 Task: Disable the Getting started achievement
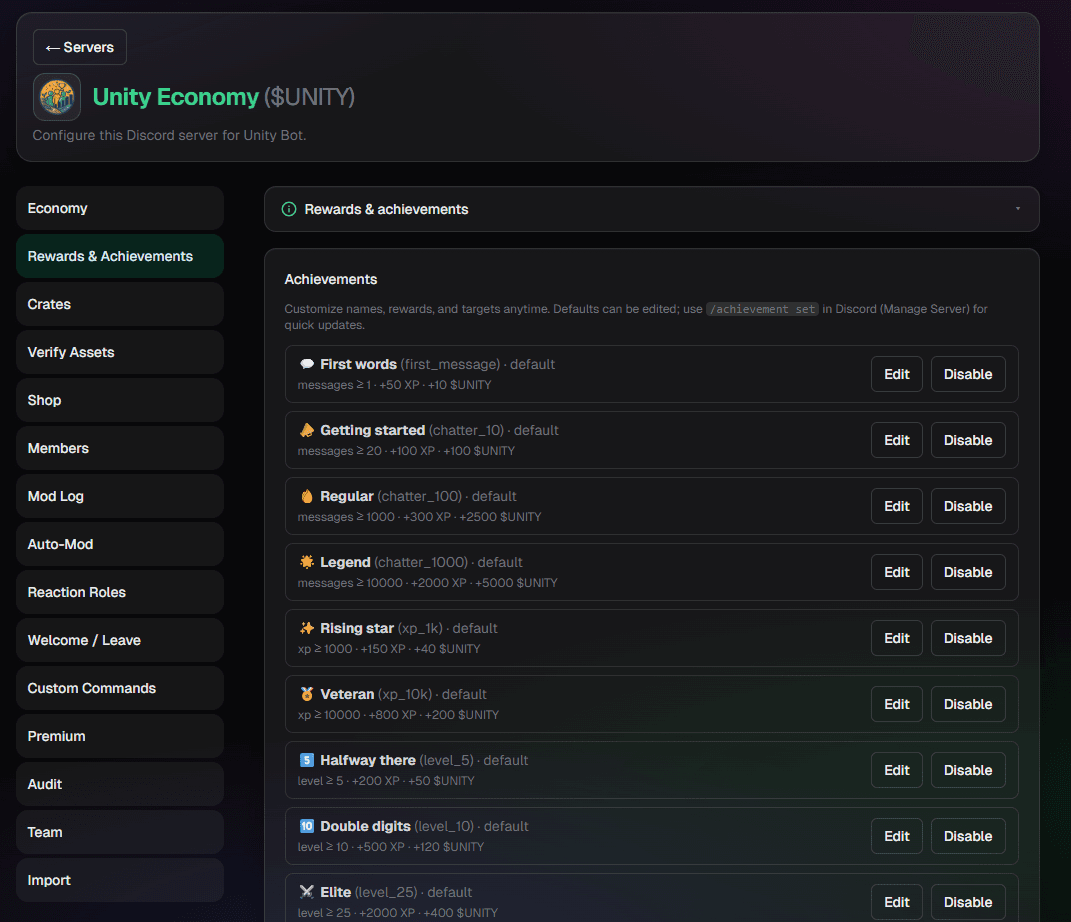tap(968, 441)
